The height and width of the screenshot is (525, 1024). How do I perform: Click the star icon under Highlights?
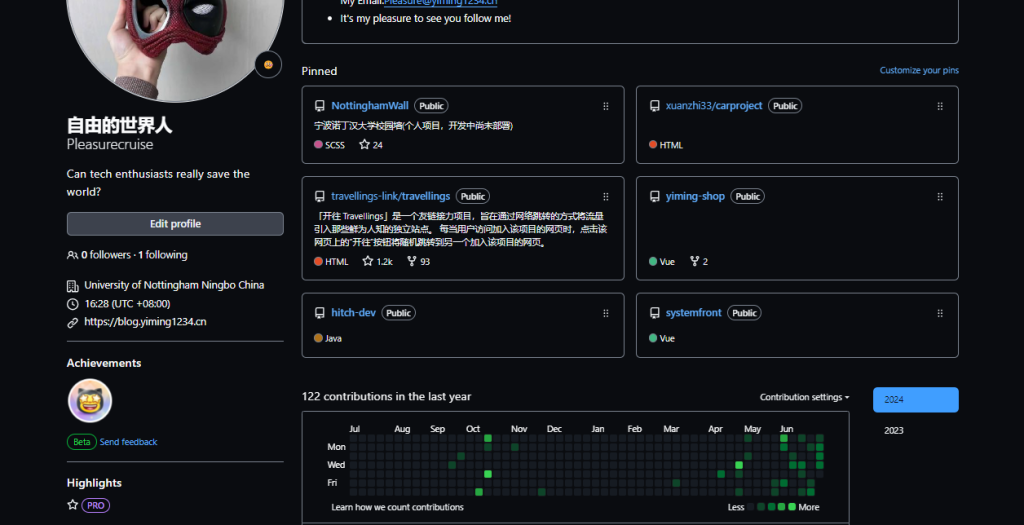point(72,505)
